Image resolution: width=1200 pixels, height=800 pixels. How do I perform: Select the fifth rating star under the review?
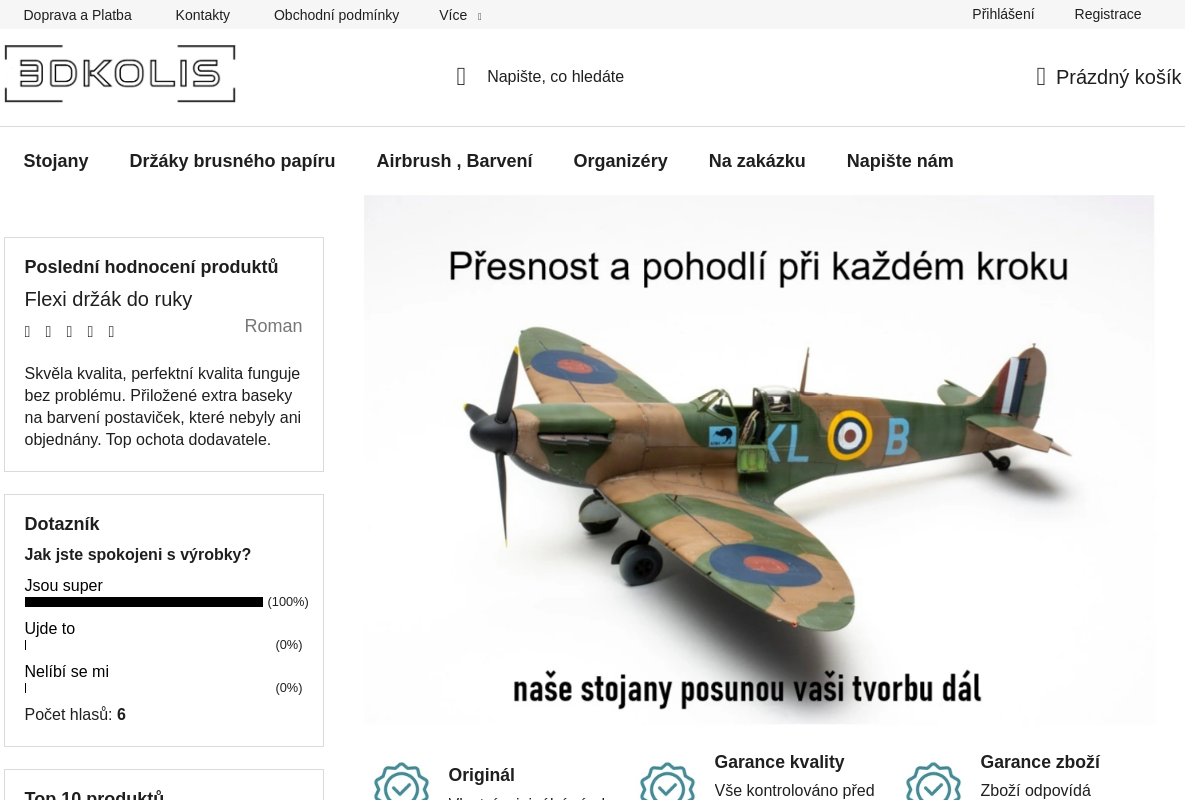pyautogui.click(x=111, y=331)
